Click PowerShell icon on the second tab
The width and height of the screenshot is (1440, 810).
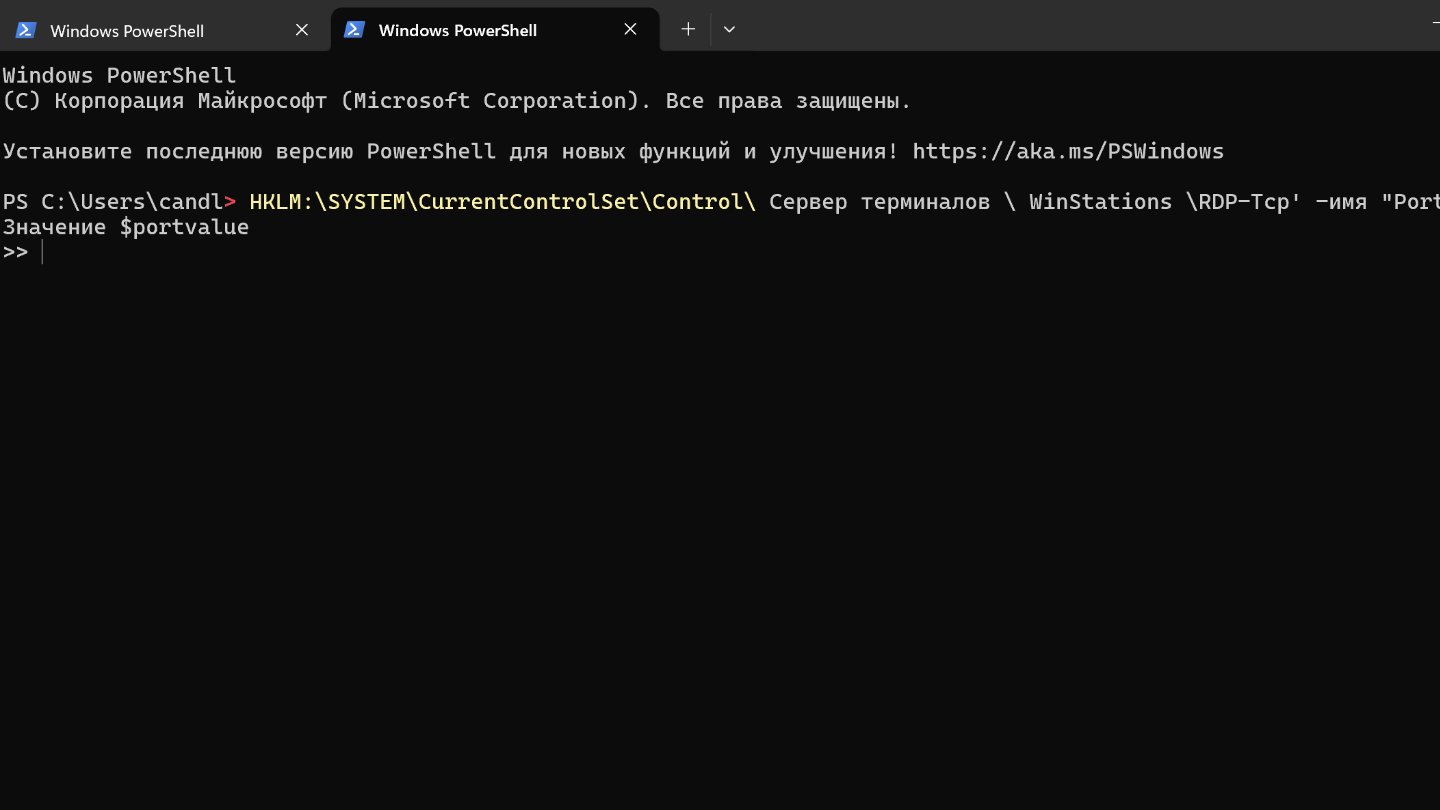(x=354, y=30)
